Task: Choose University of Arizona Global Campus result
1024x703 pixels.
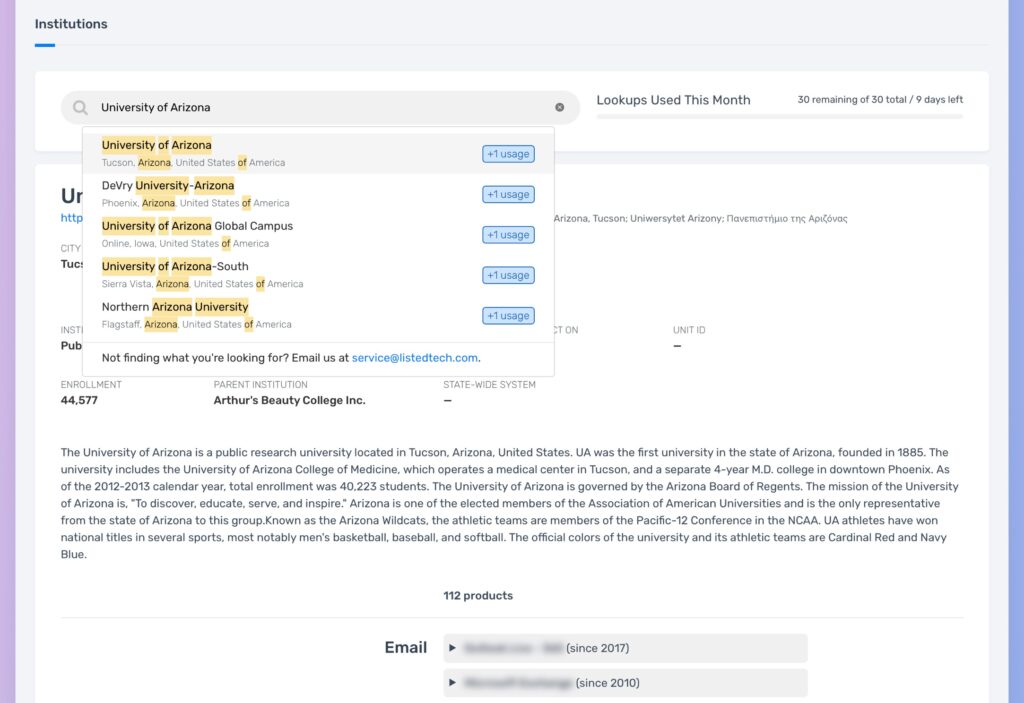Action: [x=318, y=235]
